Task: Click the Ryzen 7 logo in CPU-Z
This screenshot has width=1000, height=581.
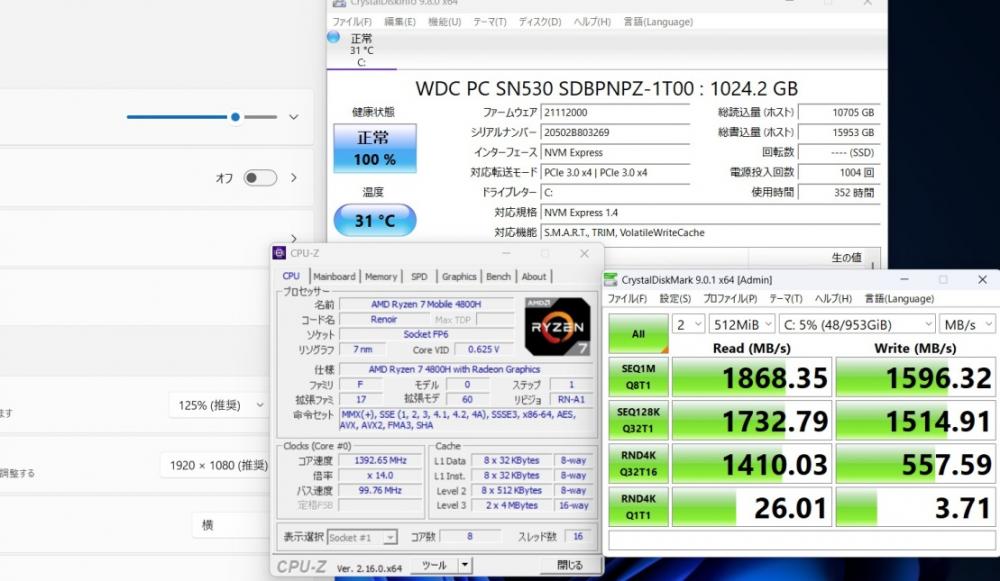Action: point(557,327)
